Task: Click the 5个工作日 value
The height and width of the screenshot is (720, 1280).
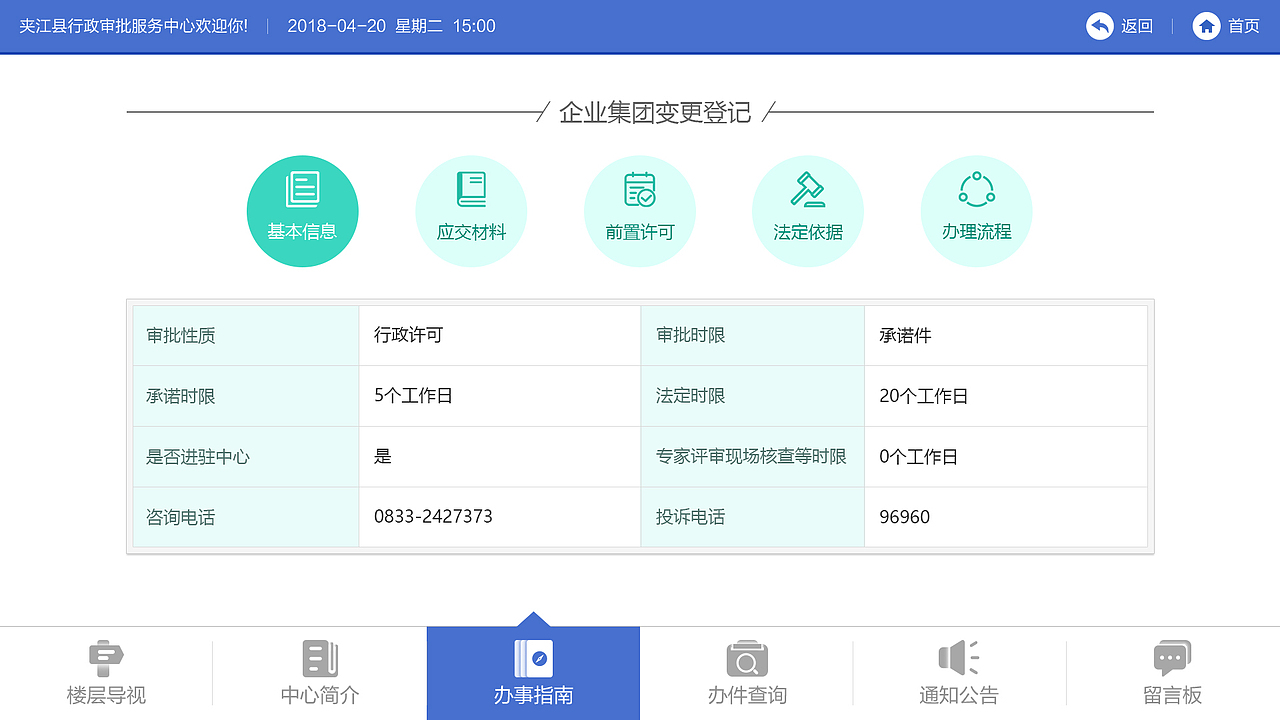Action: (x=413, y=396)
